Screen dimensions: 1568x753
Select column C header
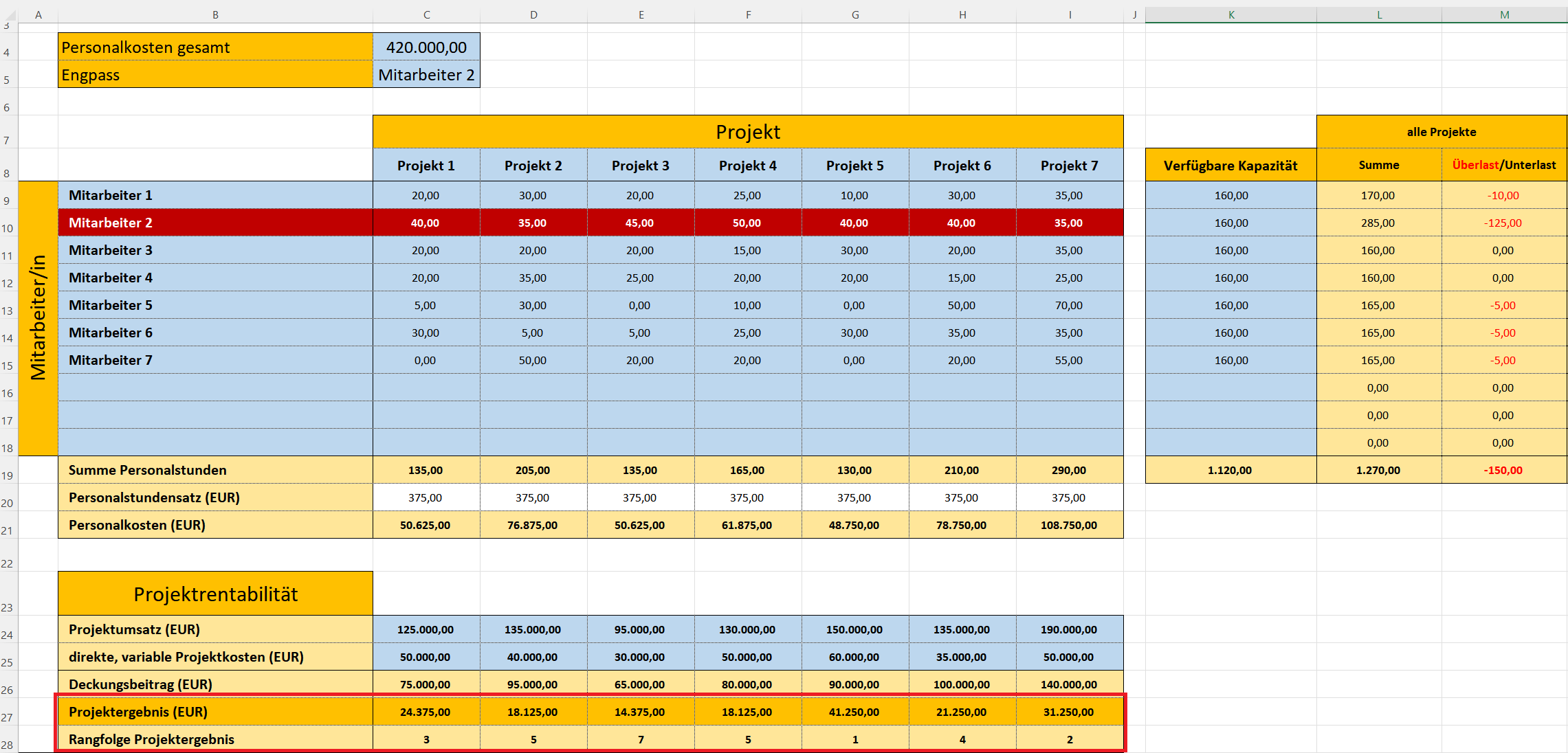pos(426,14)
